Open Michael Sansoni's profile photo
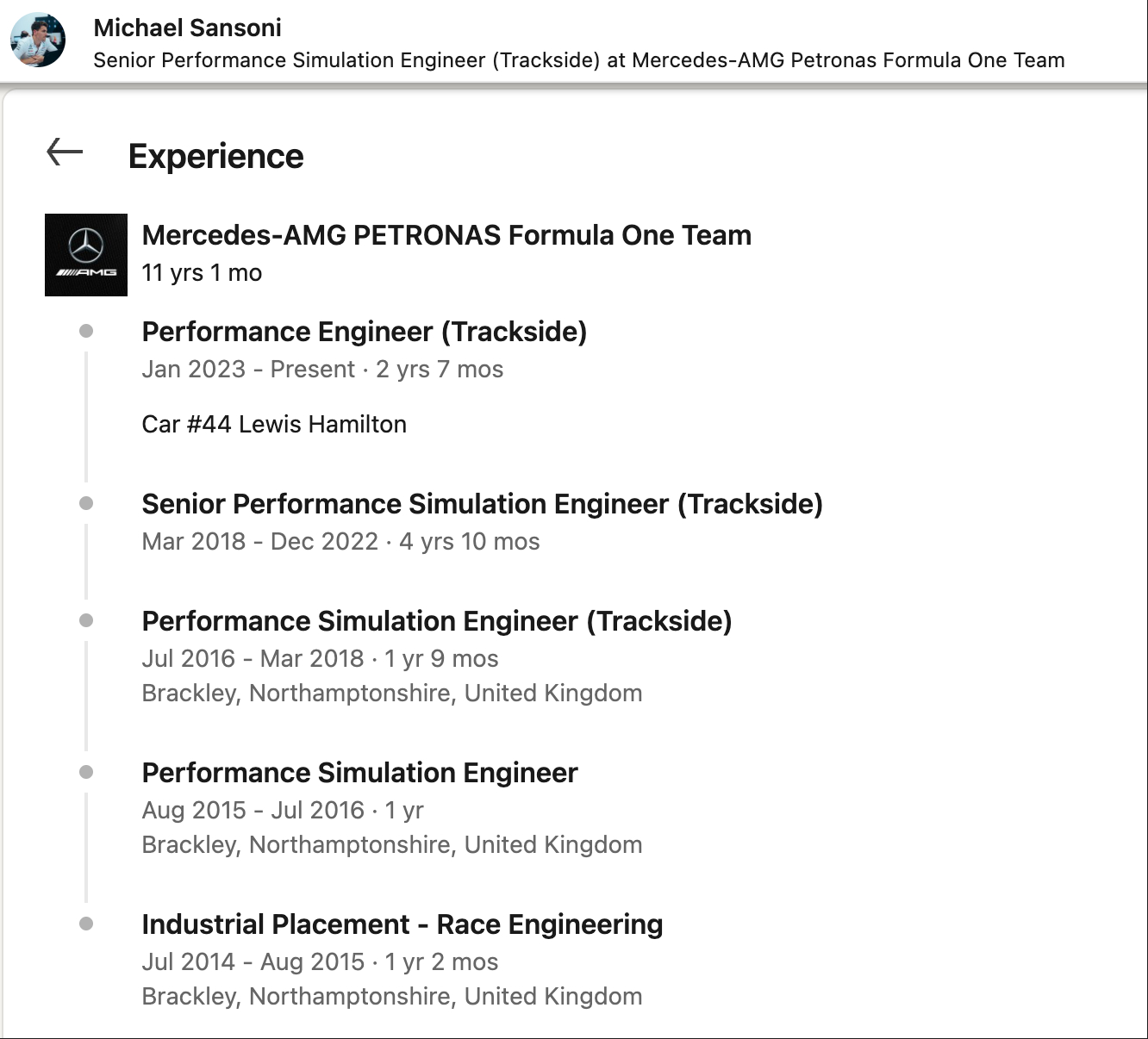This screenshot has width=1148, height=1039. [x=38, y=40]
